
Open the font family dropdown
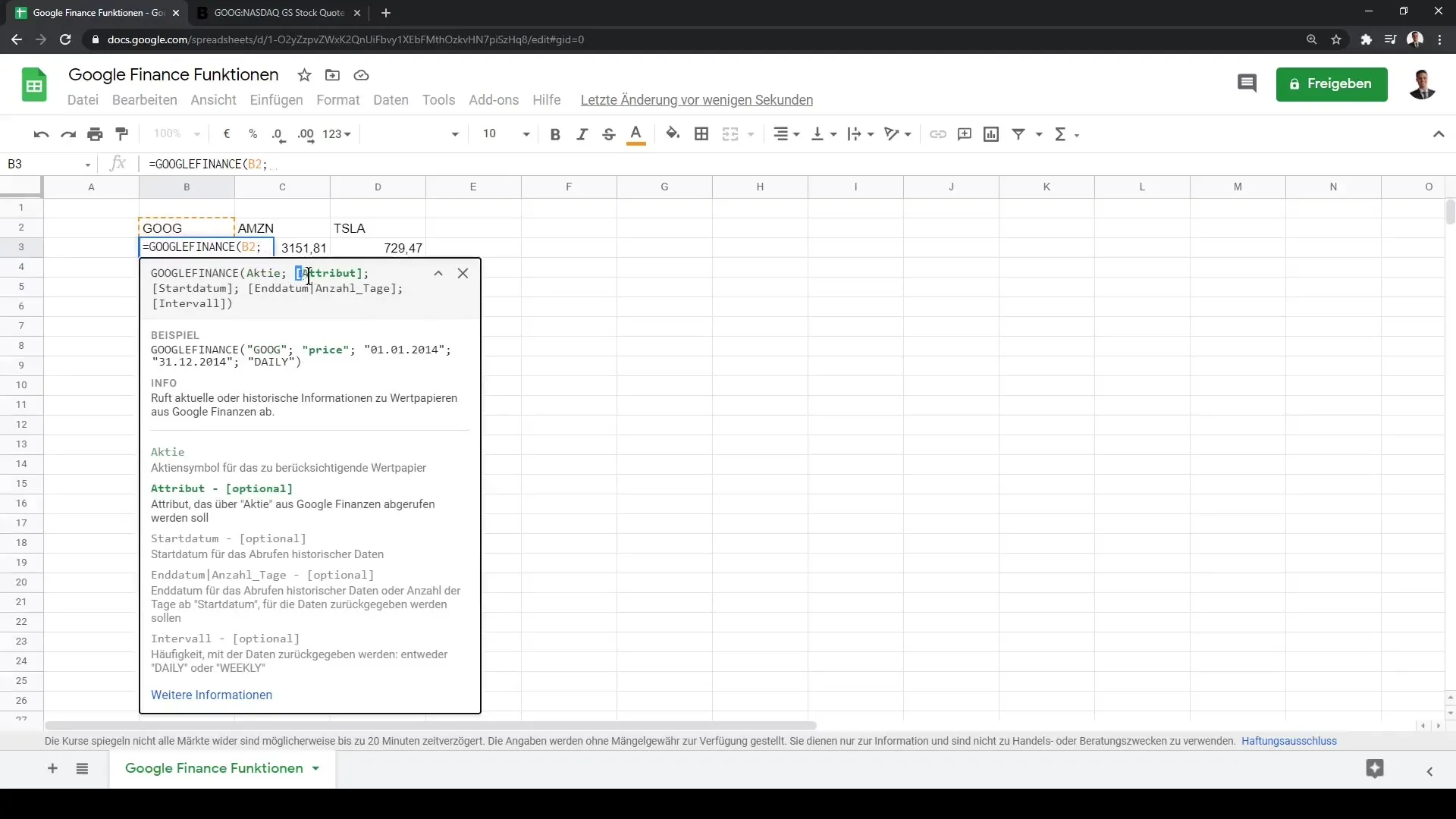click(413, 134)
